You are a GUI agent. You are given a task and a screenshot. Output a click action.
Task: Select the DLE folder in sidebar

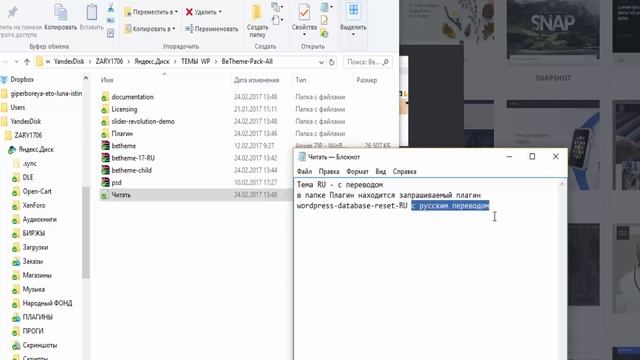pyautogui.click(x=28, y=177)
